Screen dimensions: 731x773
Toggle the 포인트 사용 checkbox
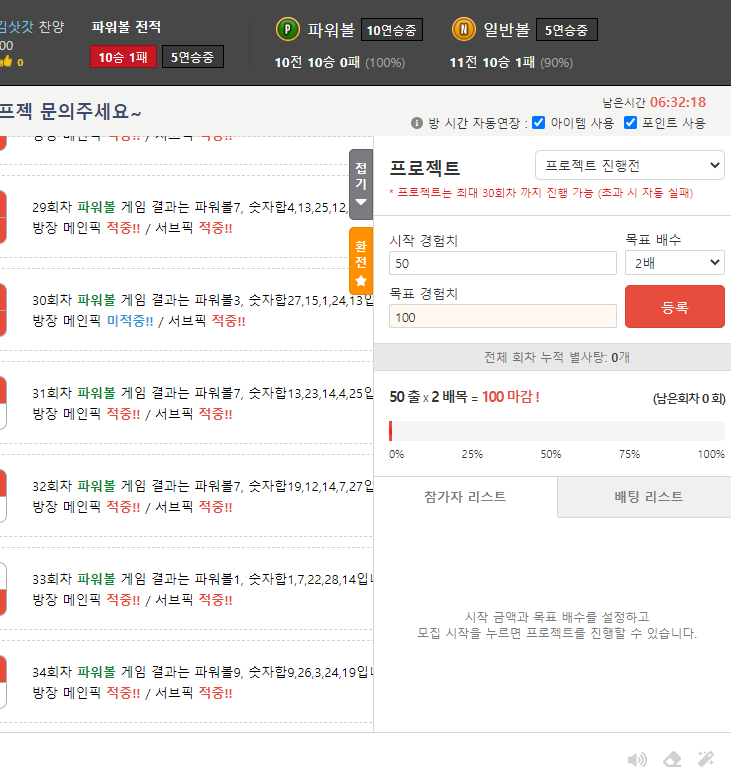pyautogui.click(x=630, y=123)
